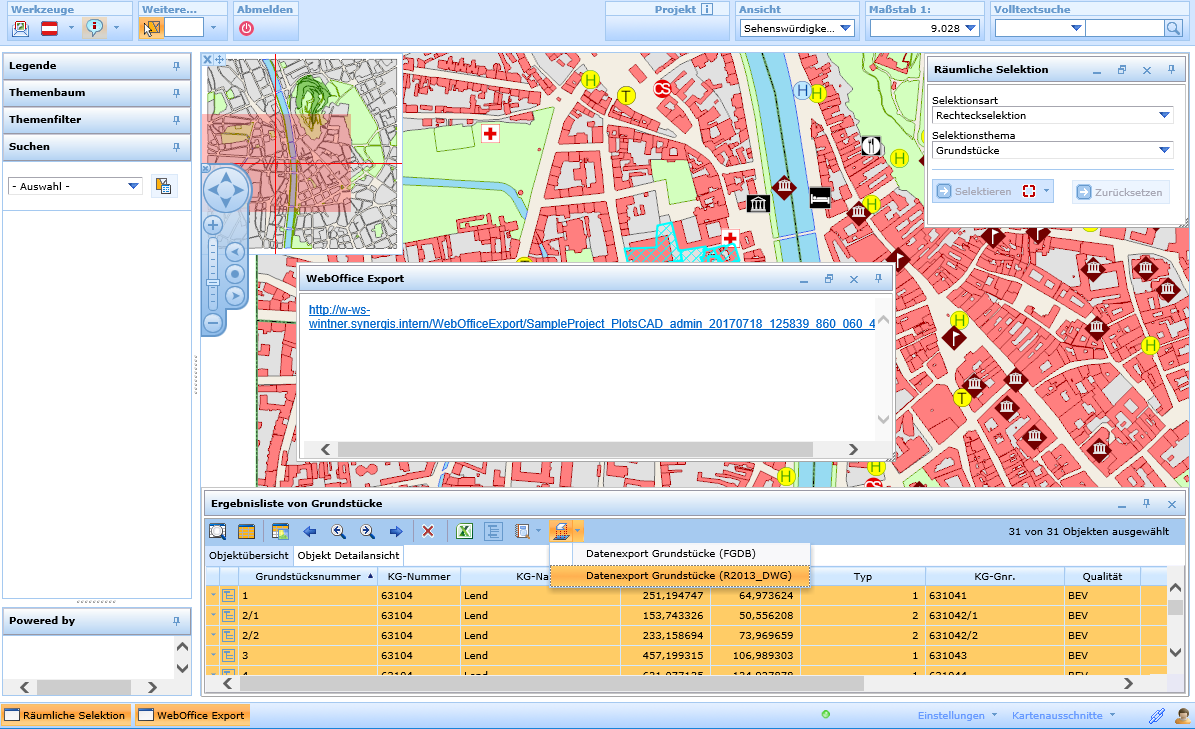Export result list to Excel

[x=464, y=531]
